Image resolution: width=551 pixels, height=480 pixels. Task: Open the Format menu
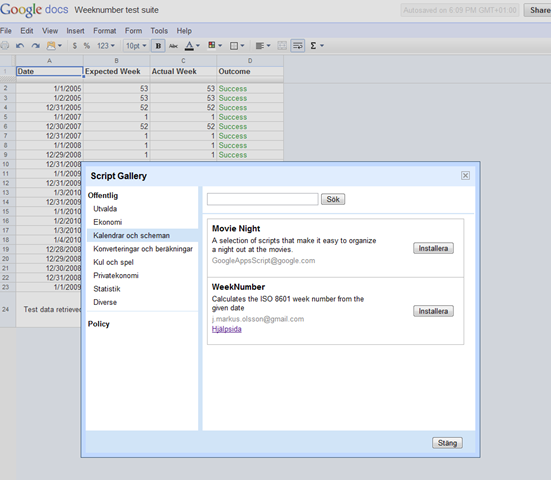104,31
